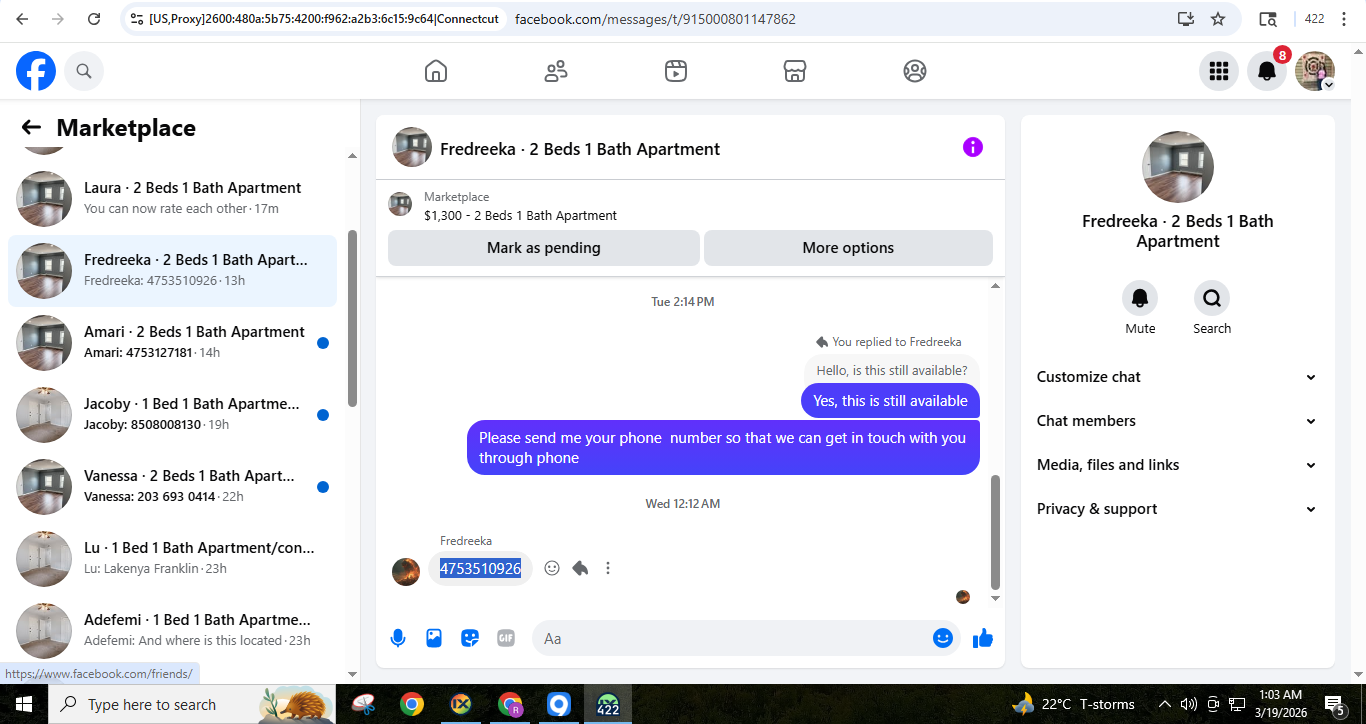Screen dimensions: 1366x724
Task: Click the "Yes, this is still available" message
Action: coord(890,401)
